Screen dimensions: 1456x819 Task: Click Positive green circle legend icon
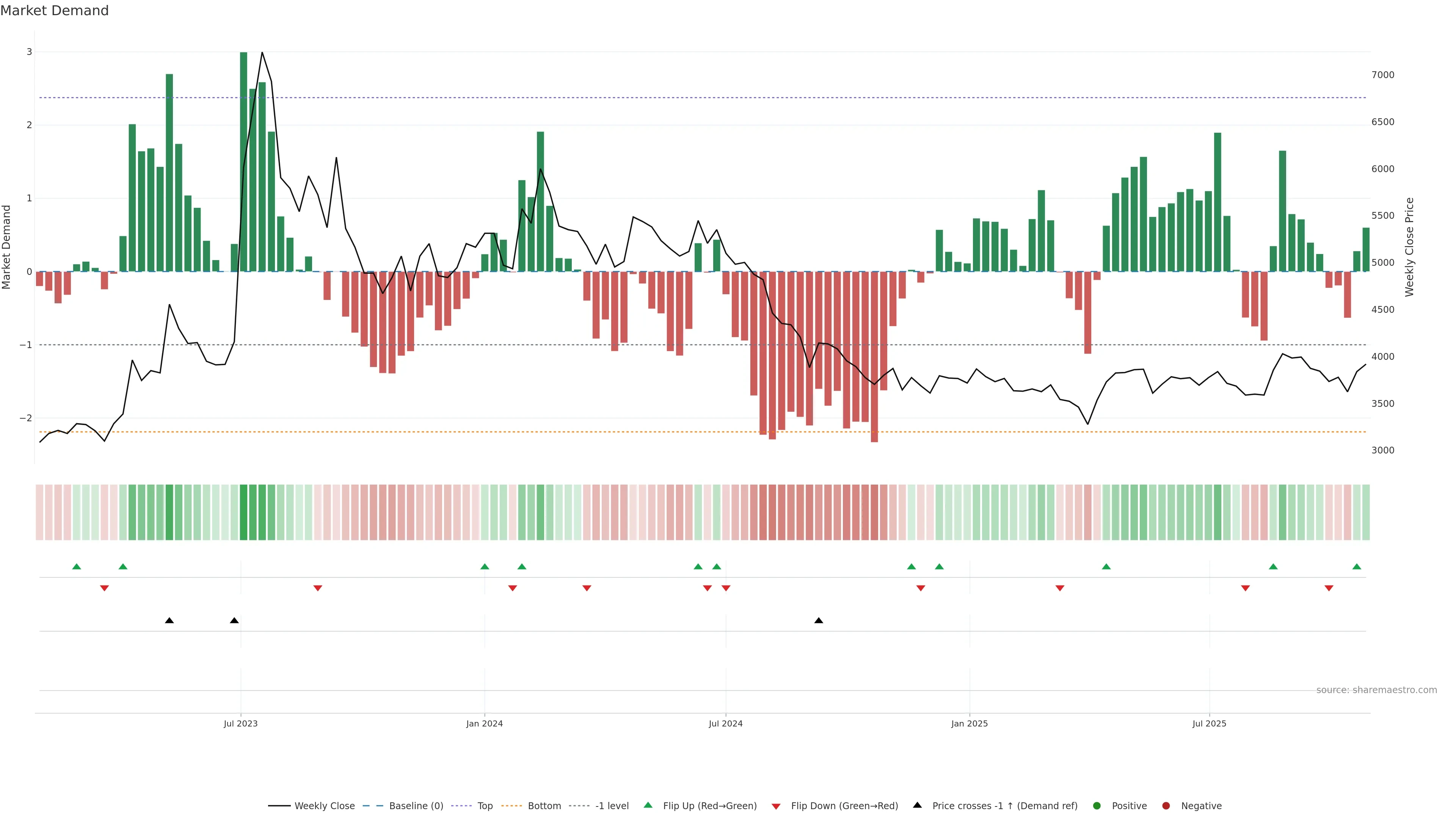point(1097,806)
